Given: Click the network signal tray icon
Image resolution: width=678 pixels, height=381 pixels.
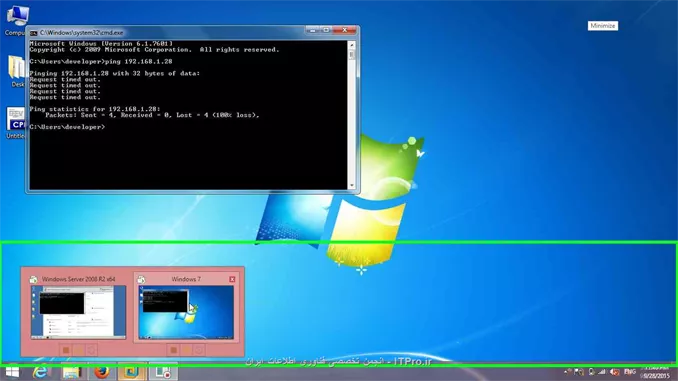Looking at the screenshot, I should click(601, 372).
